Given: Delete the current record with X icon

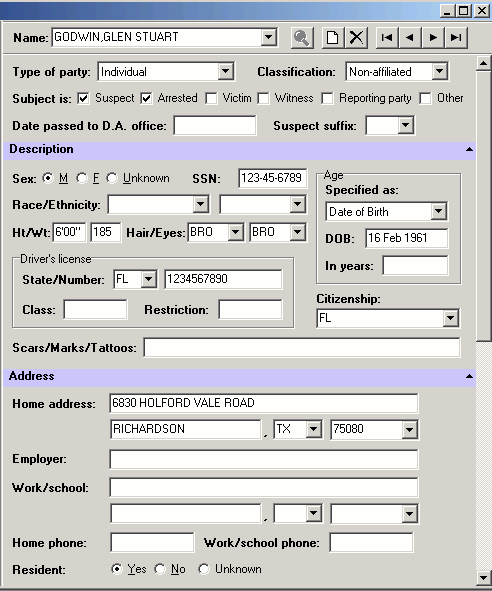Looking at the screenshot, I should point(356,37).
